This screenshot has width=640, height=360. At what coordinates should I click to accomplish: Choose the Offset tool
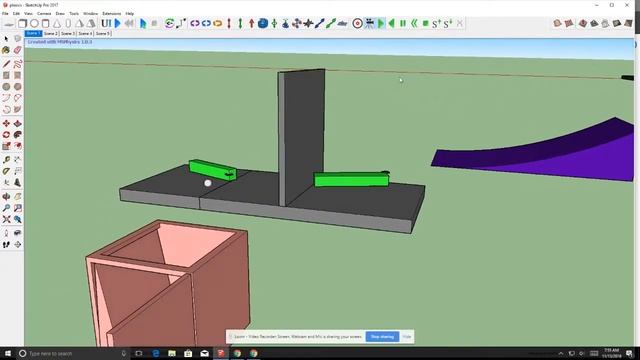click(x=18, y=146)
